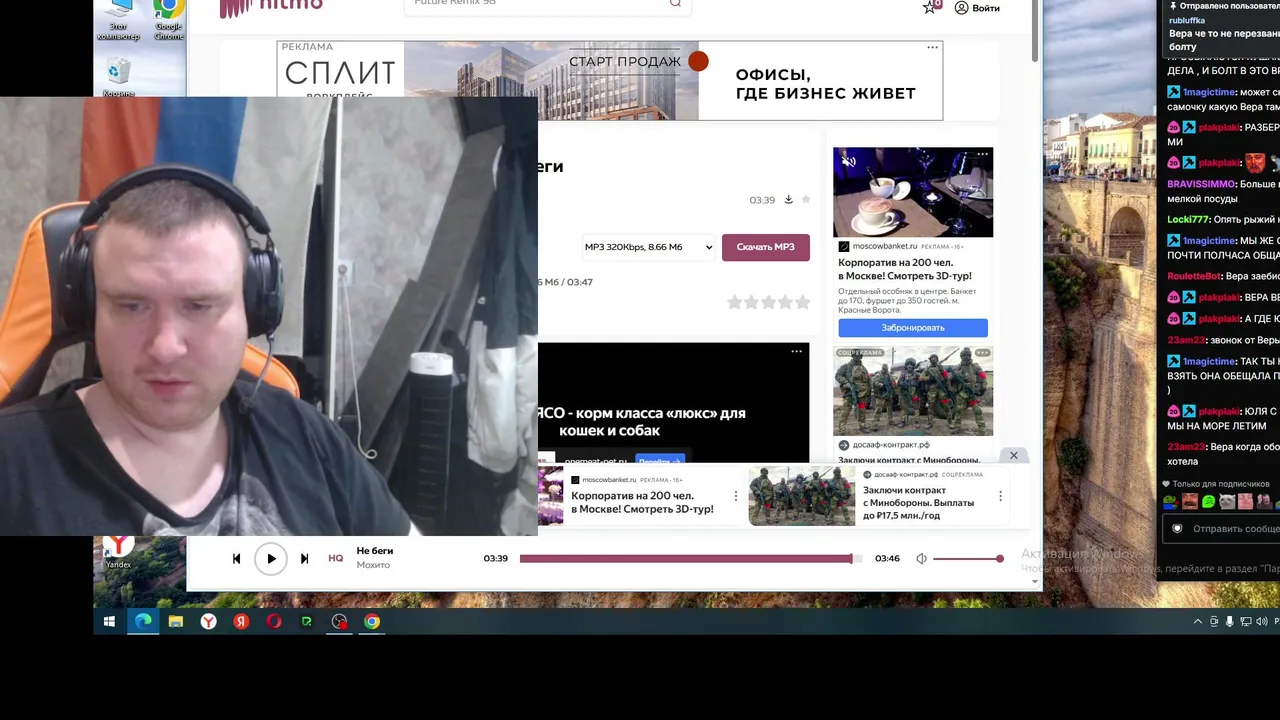Open the Сплит offices banner ad
1280x720 pixels.
tap(609, 80)
